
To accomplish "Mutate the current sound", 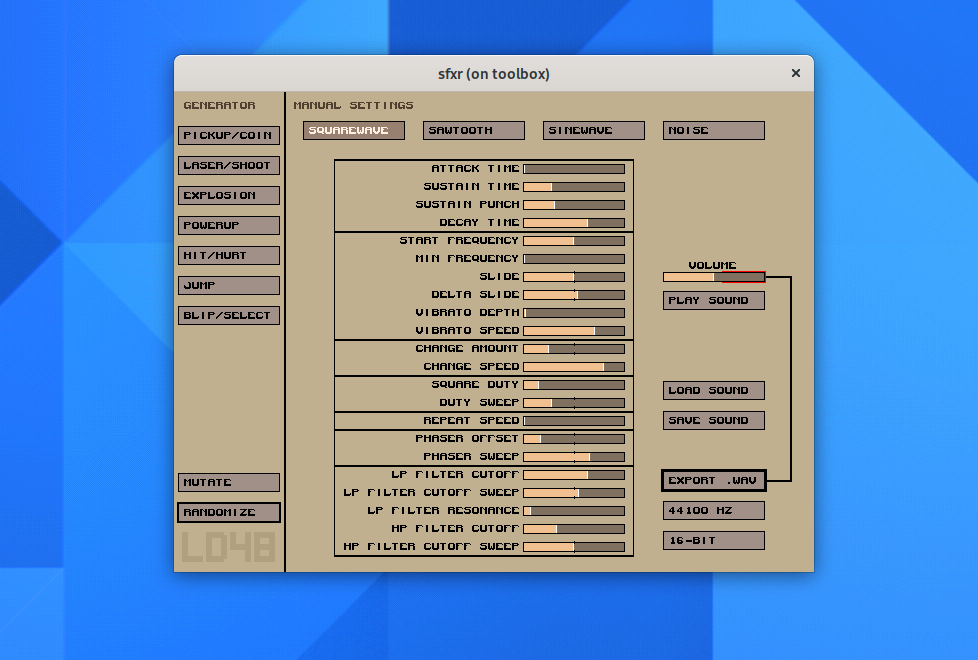I will tap(229, 483).
